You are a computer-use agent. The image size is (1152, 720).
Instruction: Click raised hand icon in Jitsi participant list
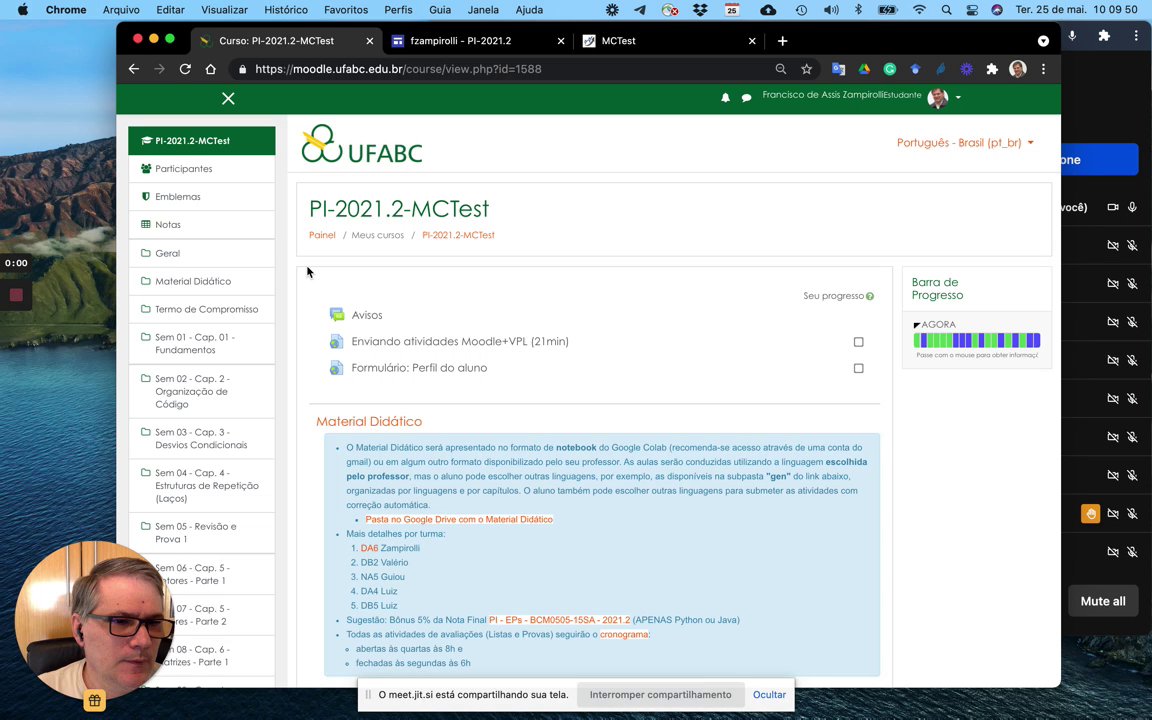(x=1090, y=514)
